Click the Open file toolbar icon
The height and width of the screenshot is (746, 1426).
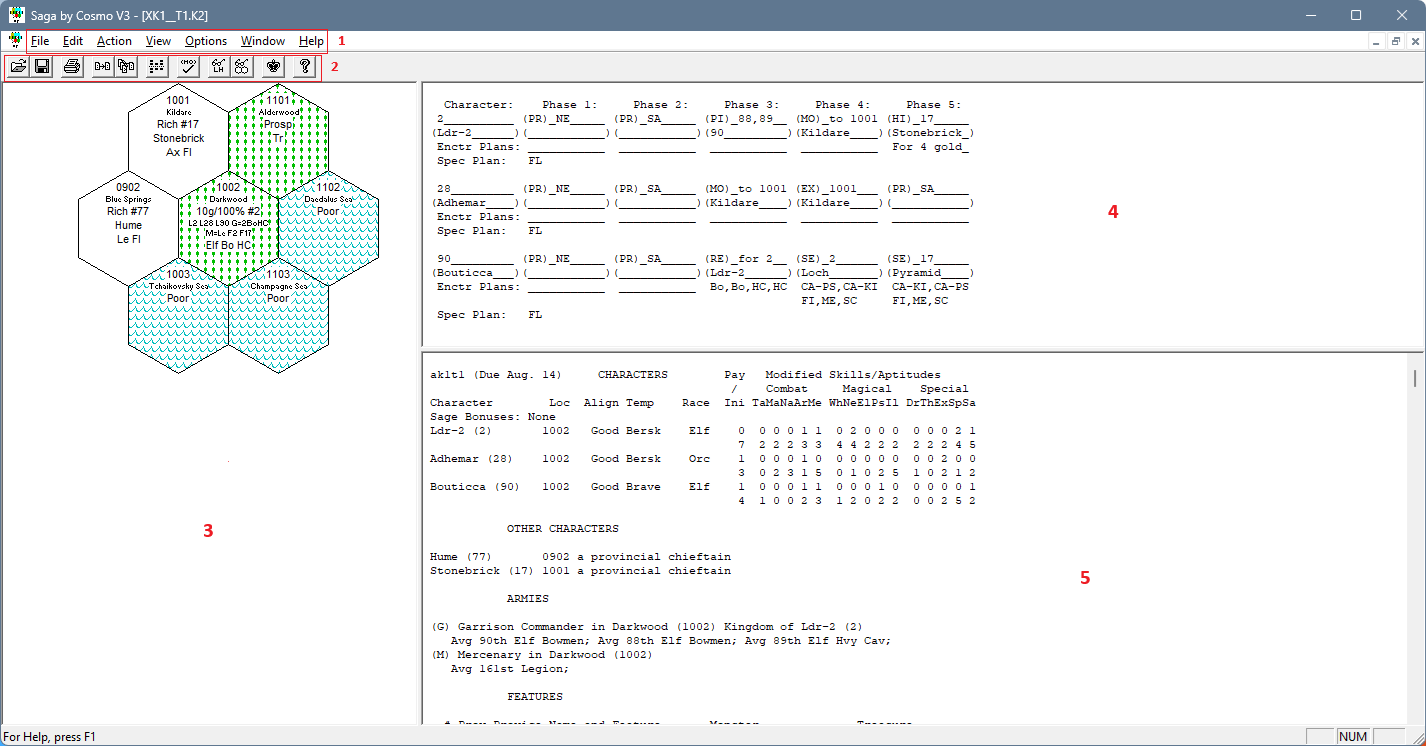click(18, 67)
